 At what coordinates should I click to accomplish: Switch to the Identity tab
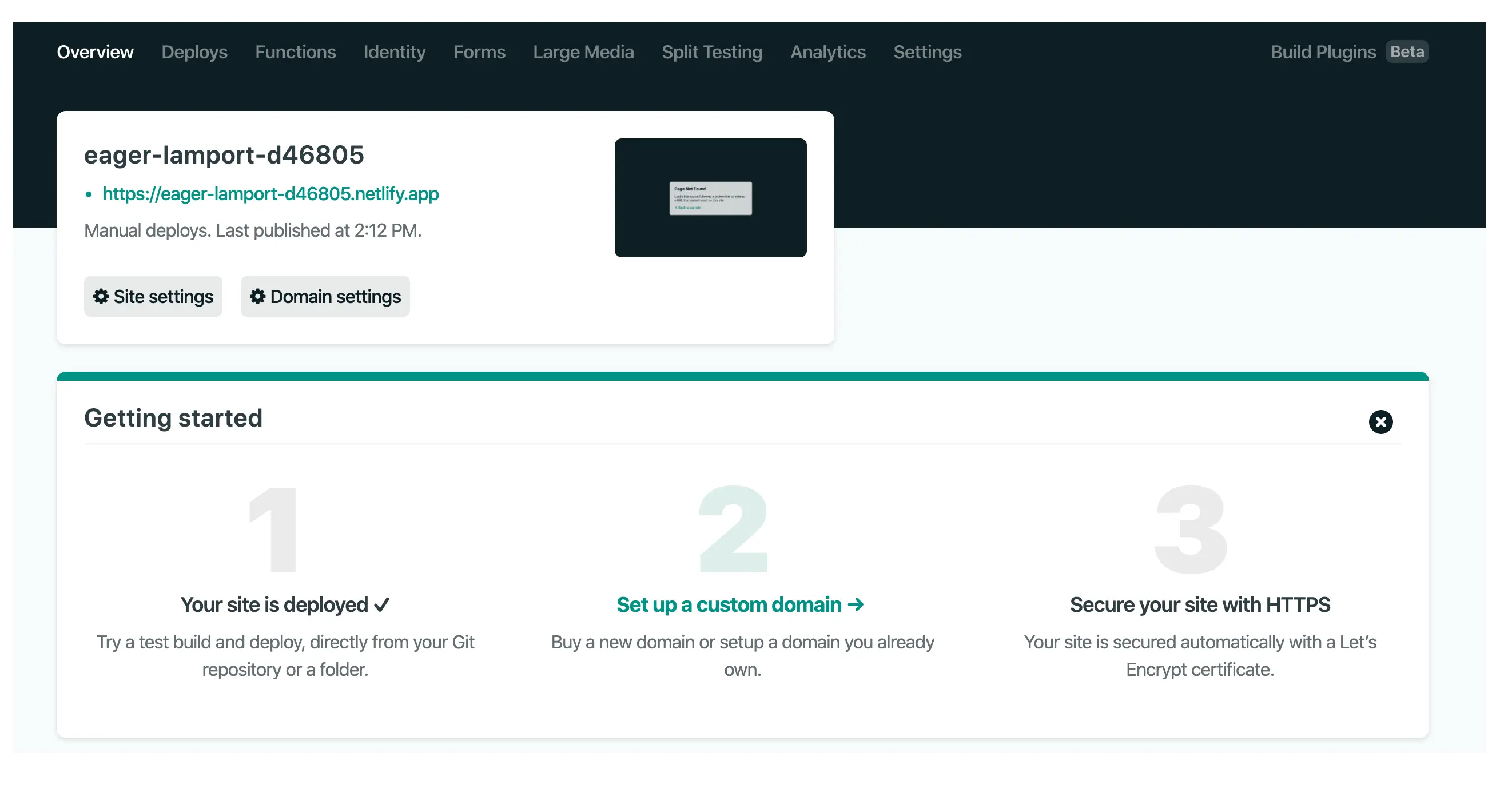[x=394, y=52]
